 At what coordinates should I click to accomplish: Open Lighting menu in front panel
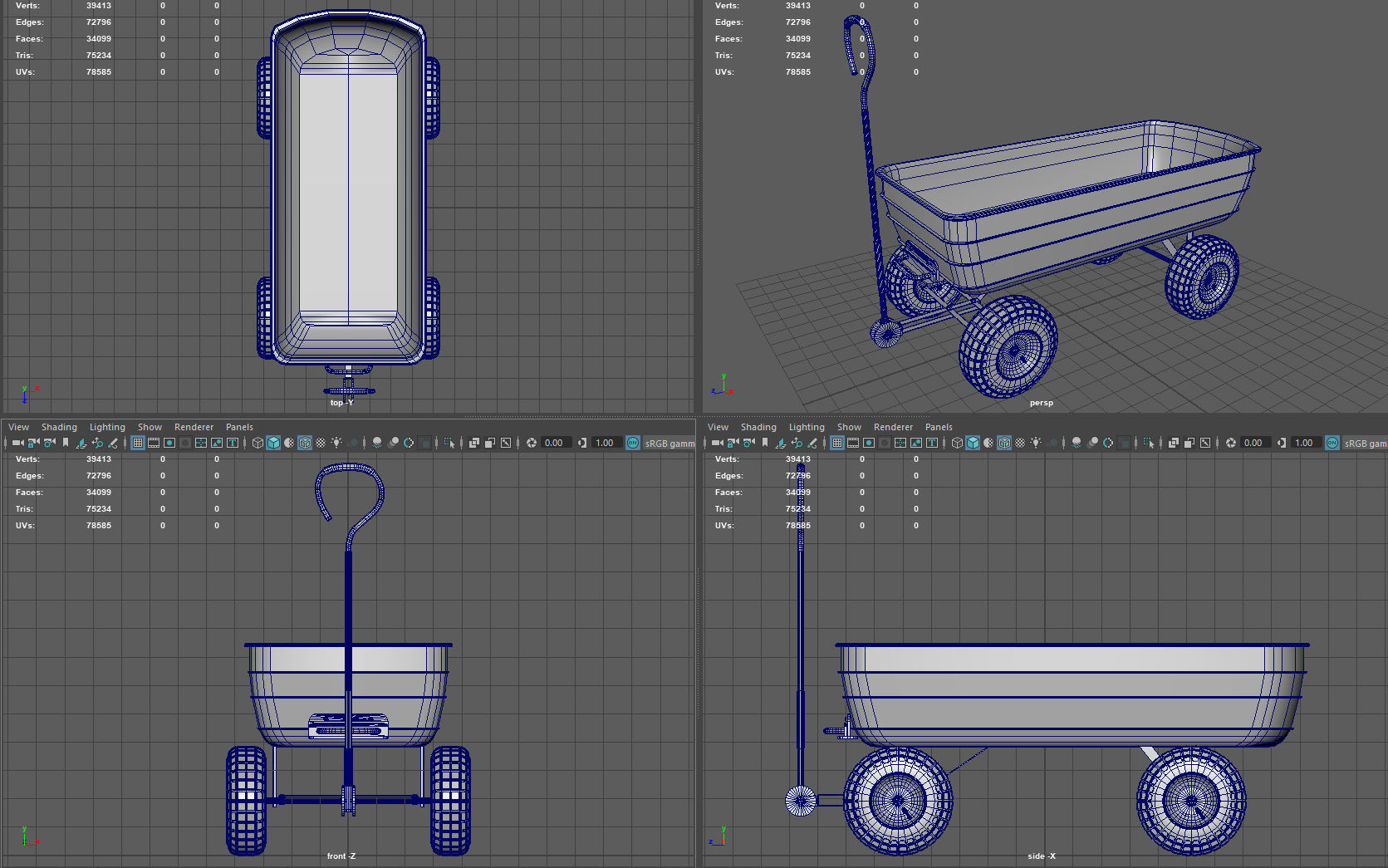(107, 427)
